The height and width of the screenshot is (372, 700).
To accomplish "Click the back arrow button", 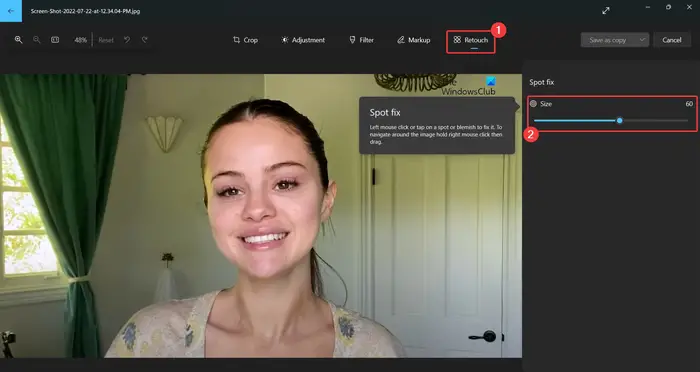I will (11, 11).
